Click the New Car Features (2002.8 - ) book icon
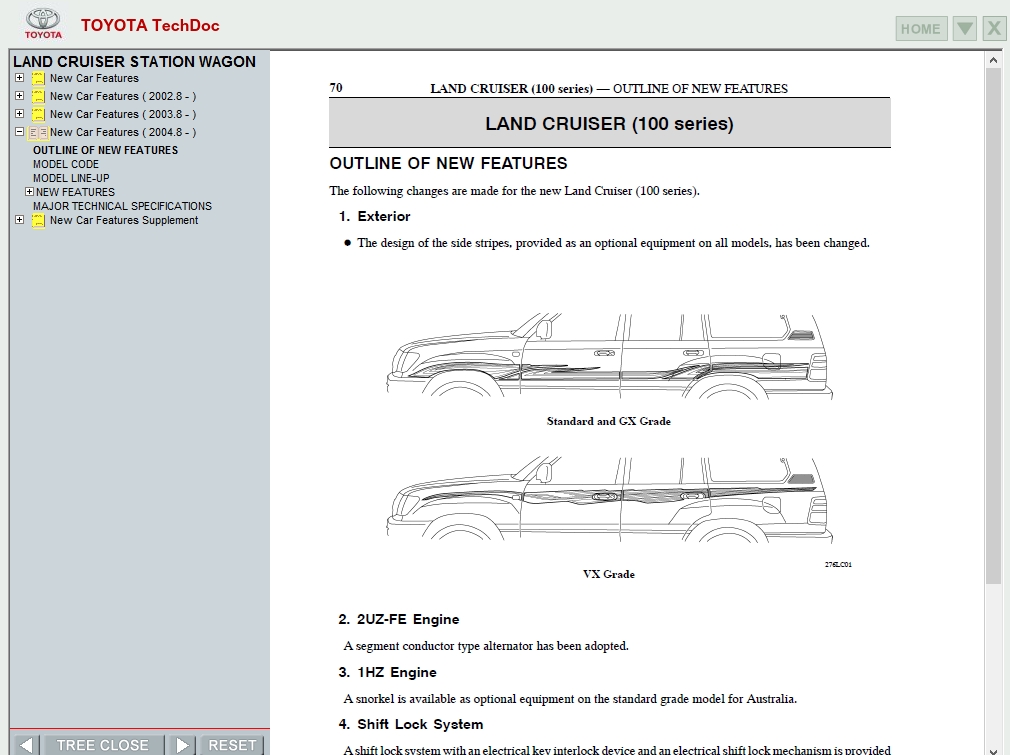This screenshot has width=1010, height=755. tap(38, 97)
